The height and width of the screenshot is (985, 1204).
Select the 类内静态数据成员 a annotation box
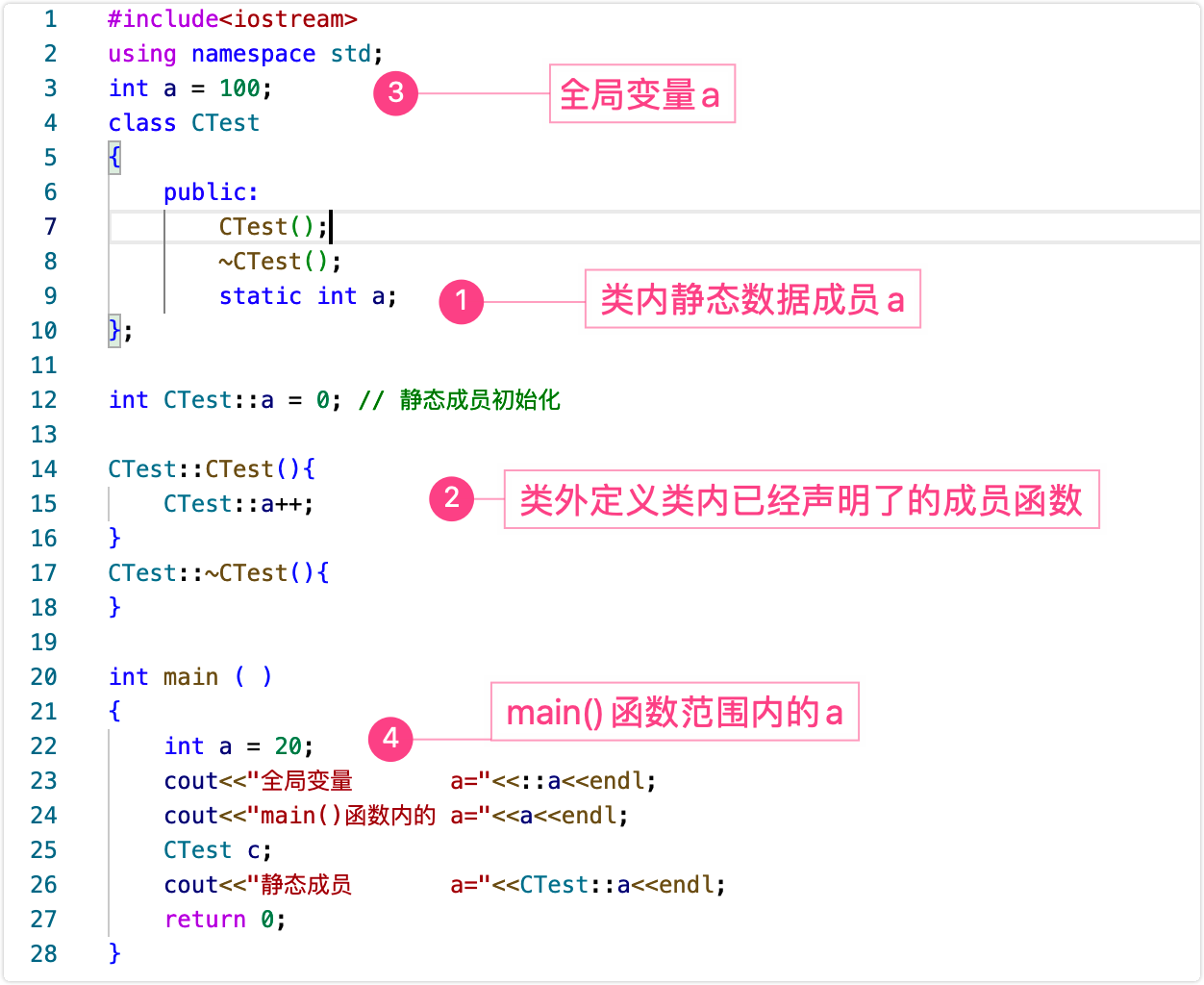coord(753,299)
